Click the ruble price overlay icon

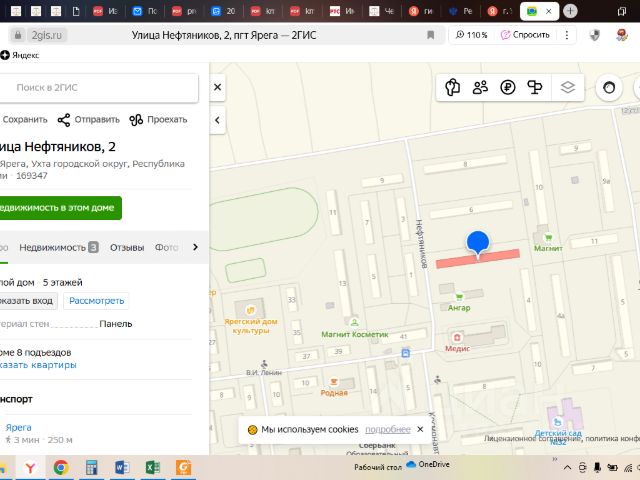coord(508,87)
